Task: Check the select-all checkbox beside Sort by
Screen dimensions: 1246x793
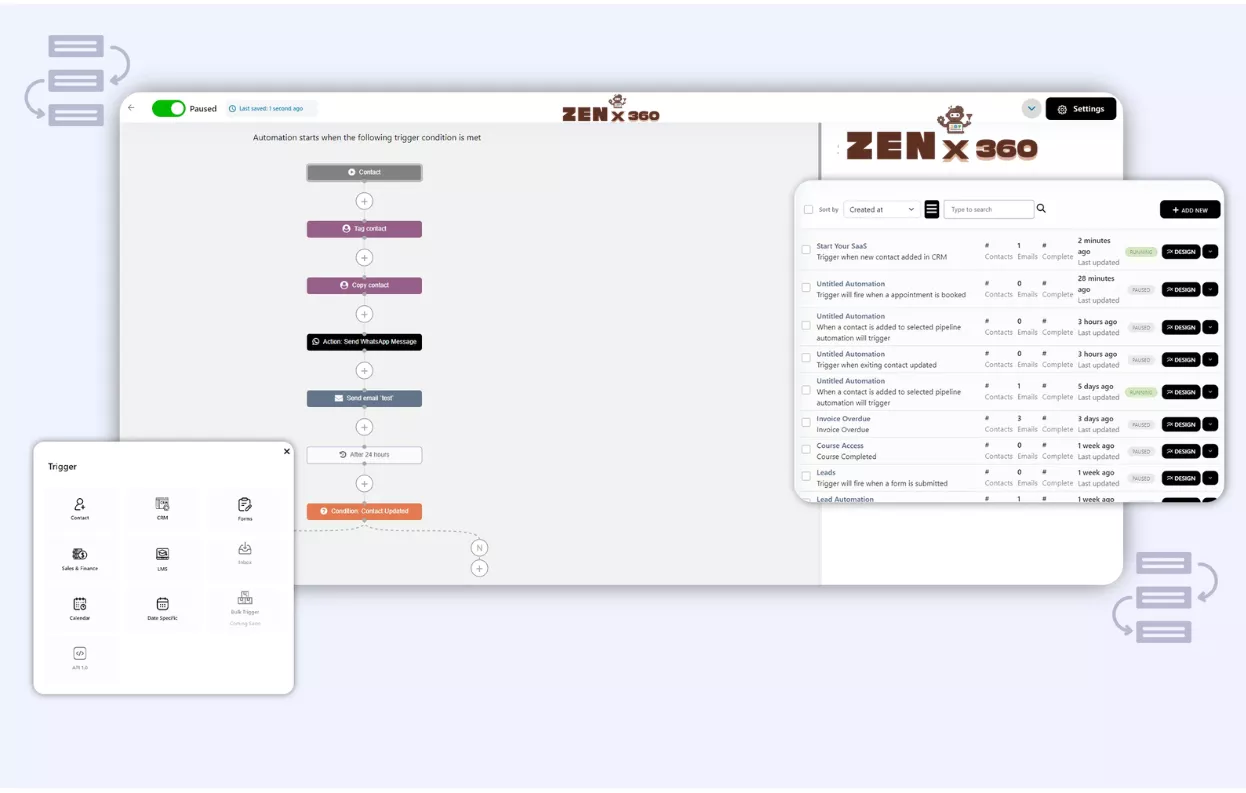Action: [x=808, y=210]
